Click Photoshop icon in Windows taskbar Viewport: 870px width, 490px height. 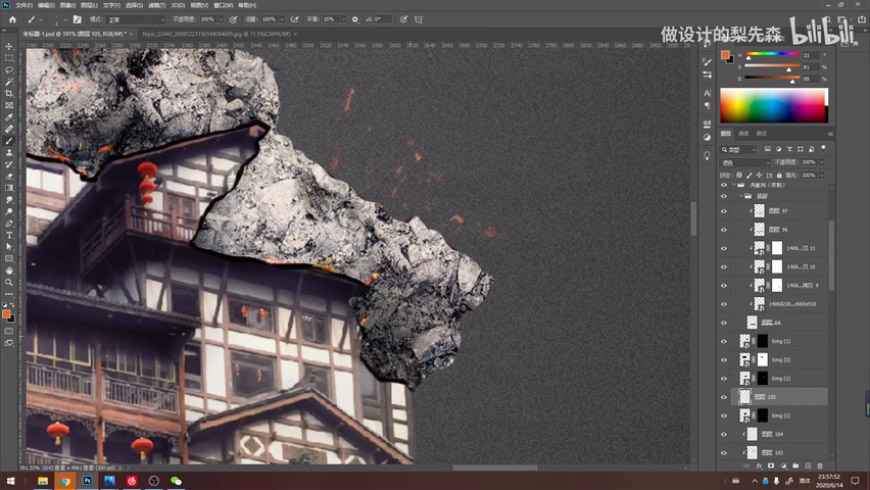[87, 481]
